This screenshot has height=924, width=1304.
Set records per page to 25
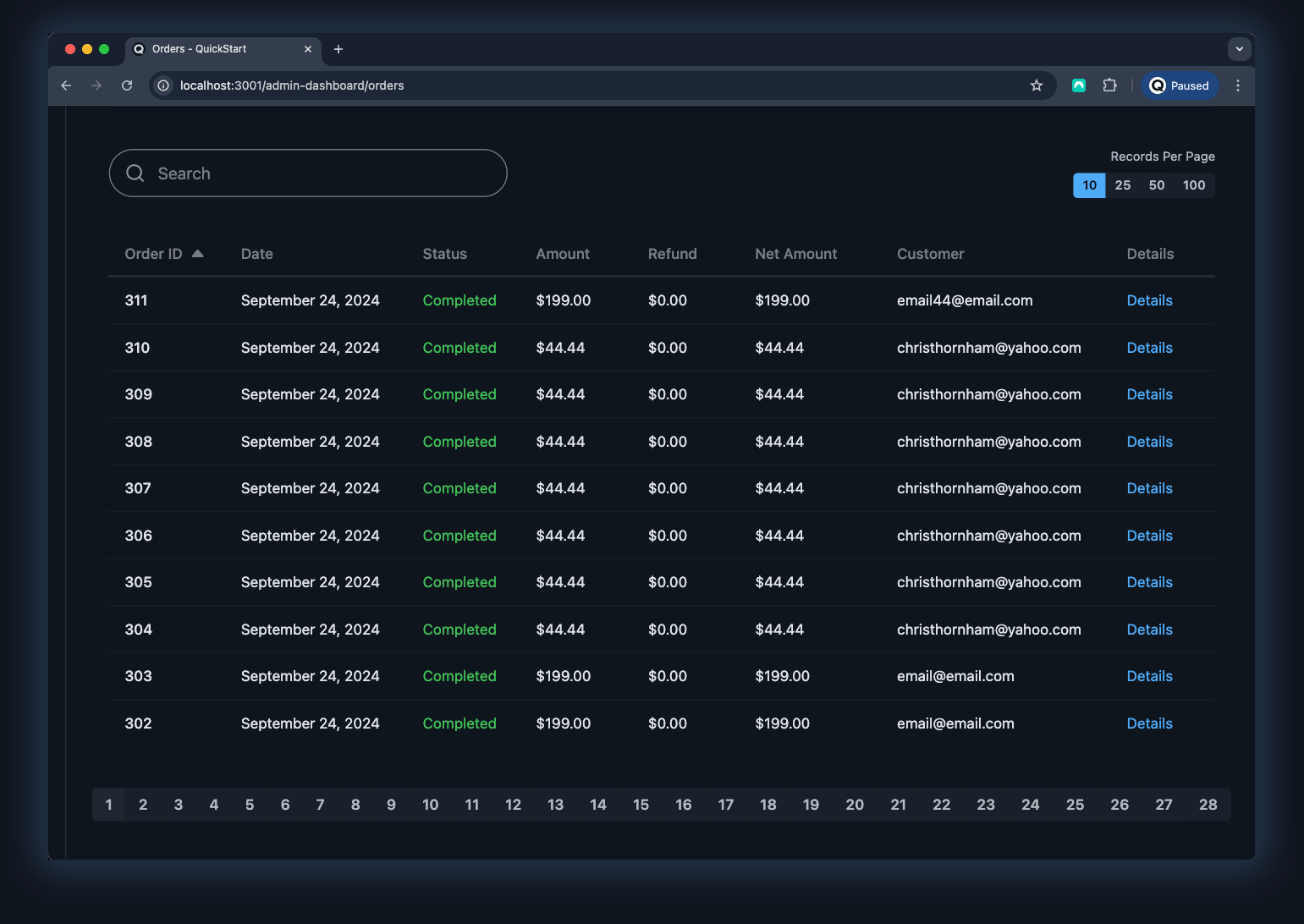coord(1122,185)
